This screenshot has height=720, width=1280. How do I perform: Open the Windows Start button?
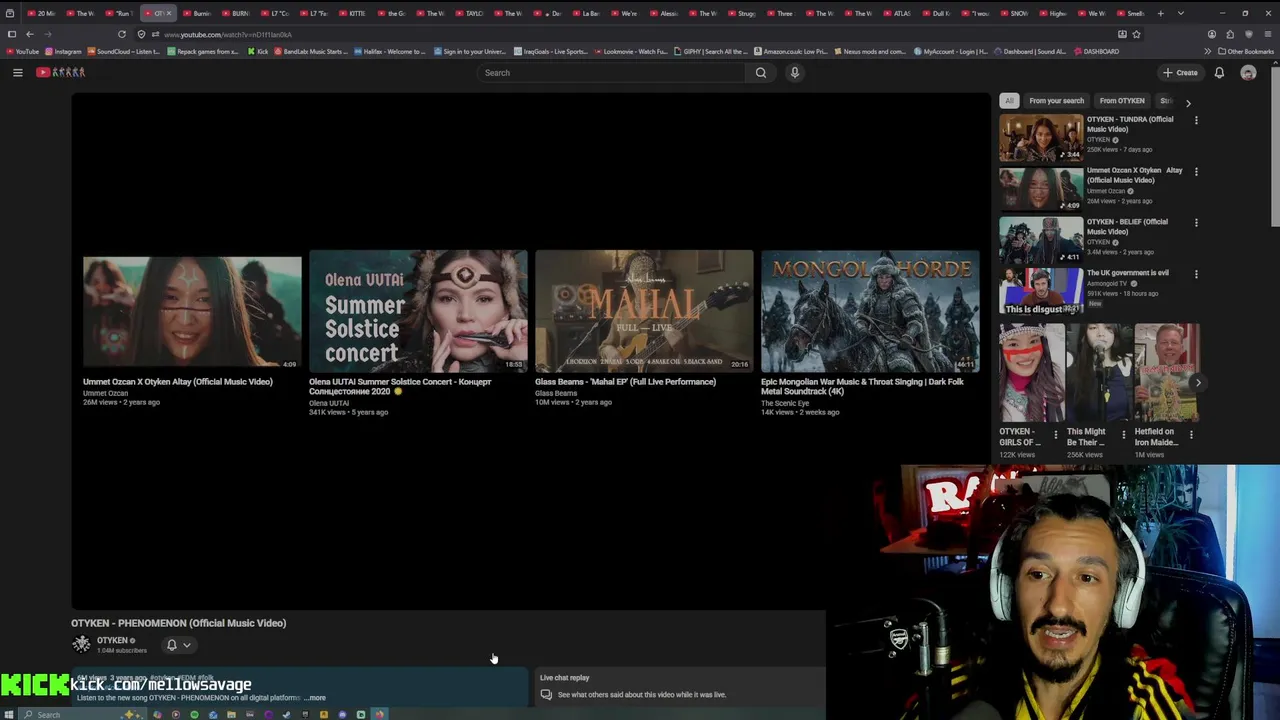(x=10, y=714)
